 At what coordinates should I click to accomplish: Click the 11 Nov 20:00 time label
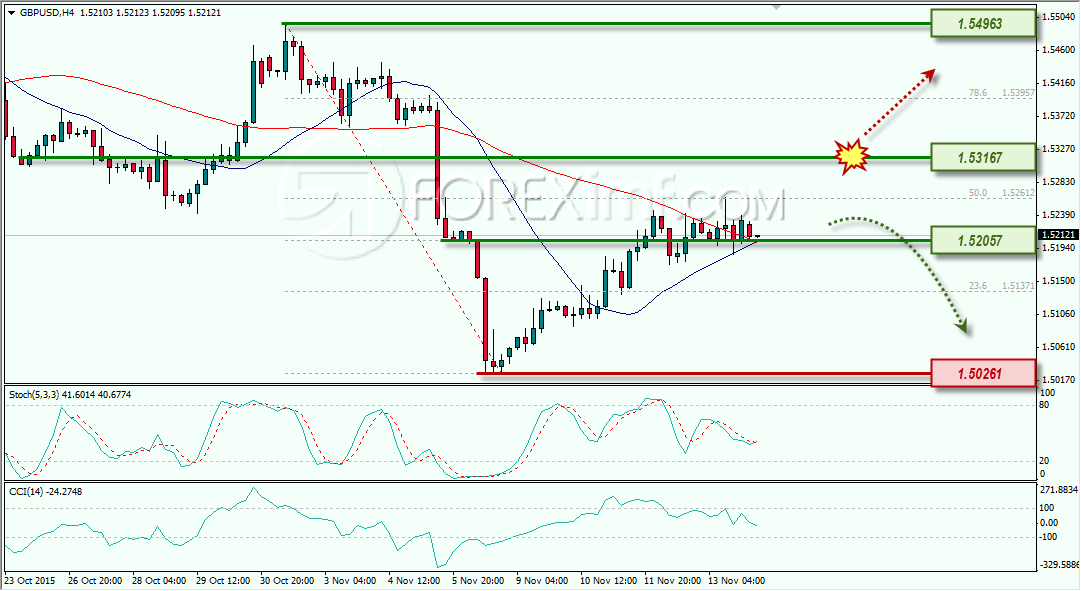673,581
